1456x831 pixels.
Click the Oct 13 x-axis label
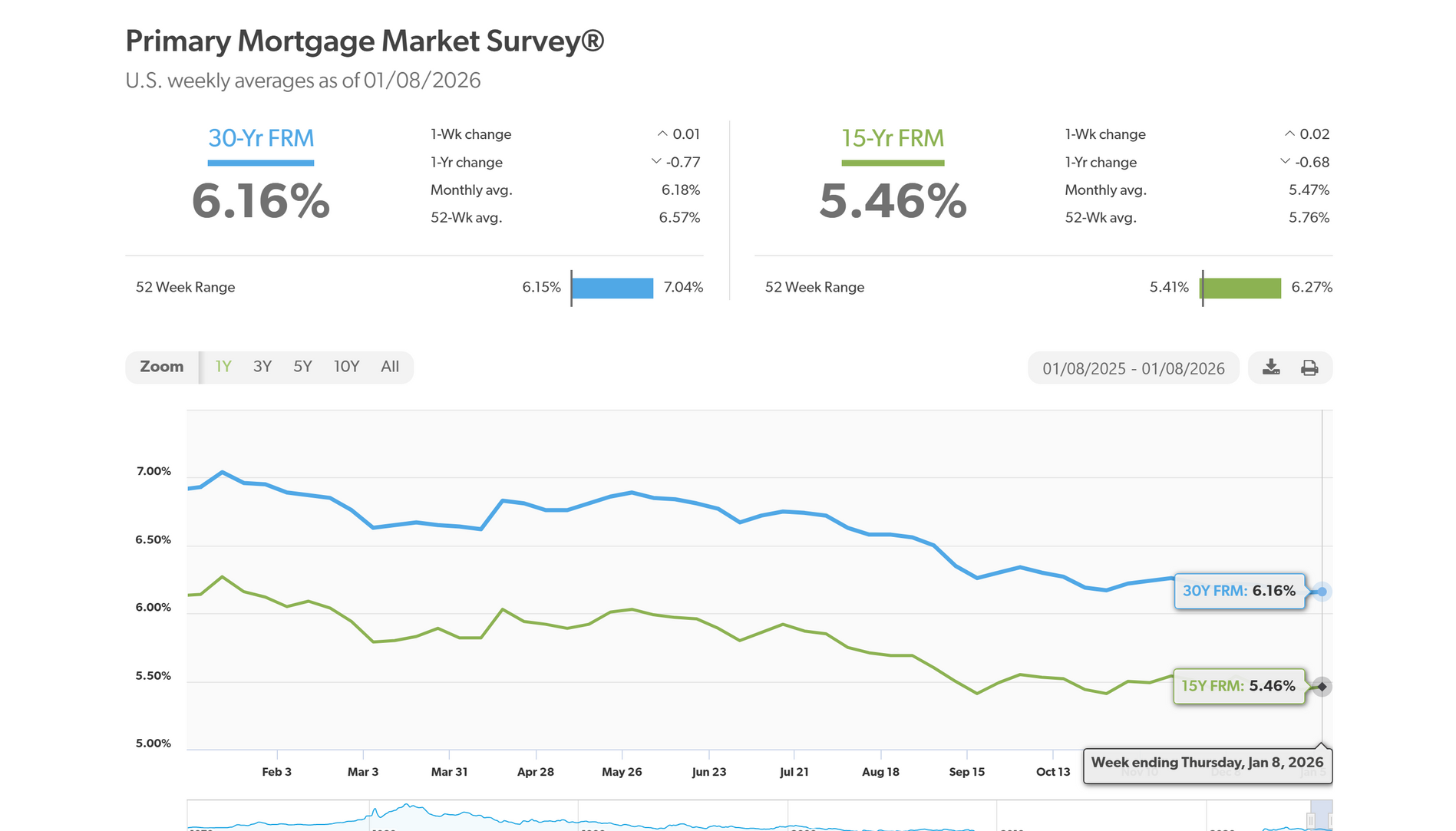(1053, 772)
